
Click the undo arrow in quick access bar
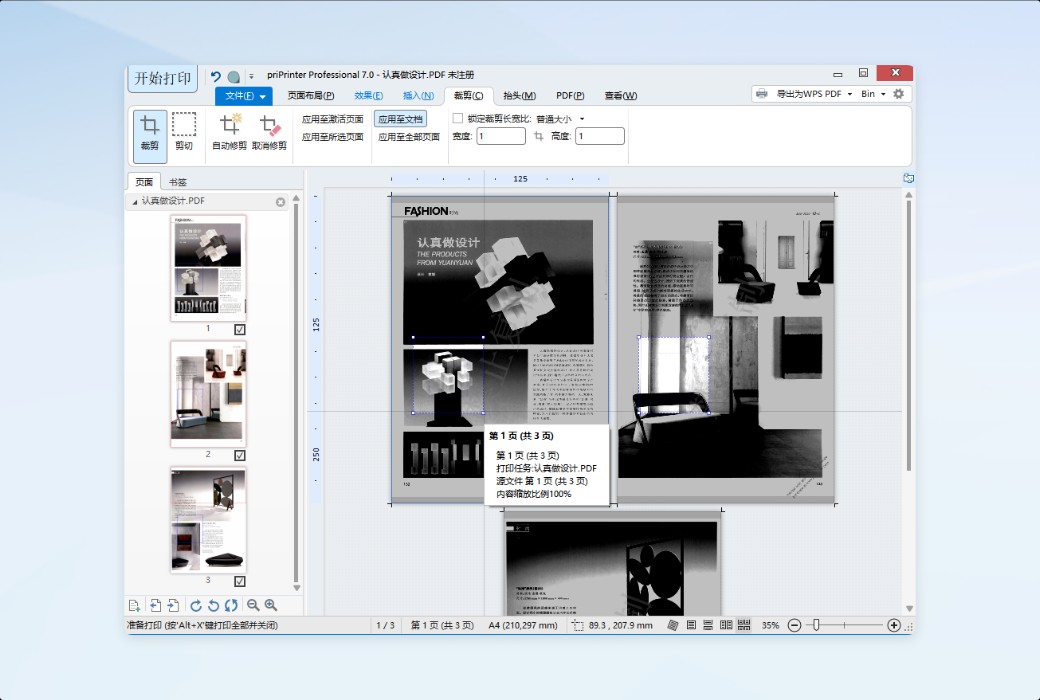(216, 76)
